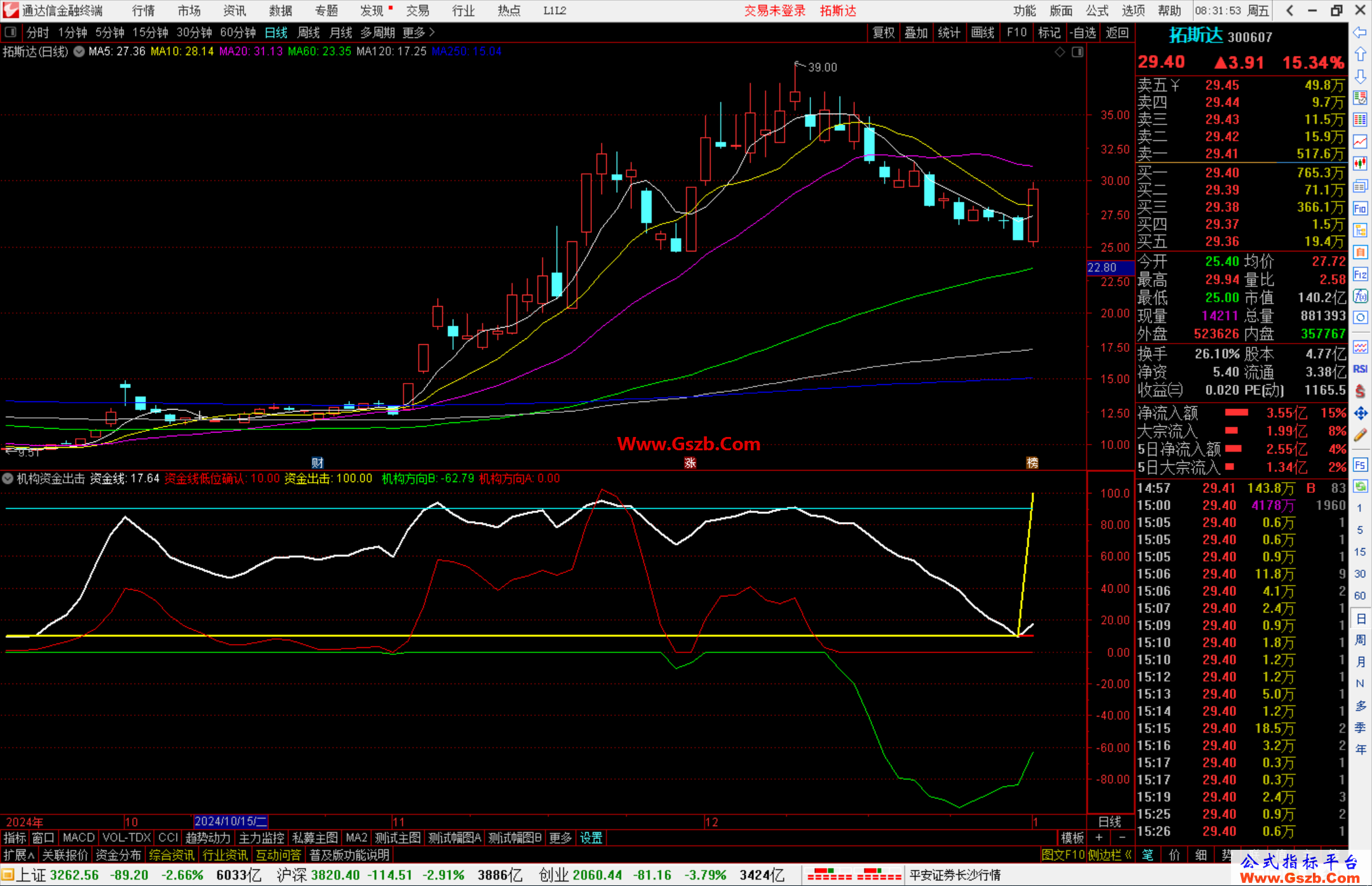Switch to the 周线 weekly tab
Image resolution: width=1372 pixels, height=886 pixels.
point(309,32)
